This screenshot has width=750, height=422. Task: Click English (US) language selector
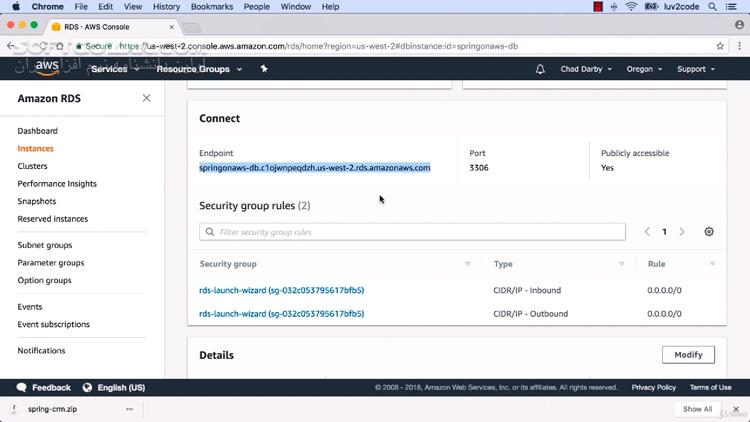[121, 388]
